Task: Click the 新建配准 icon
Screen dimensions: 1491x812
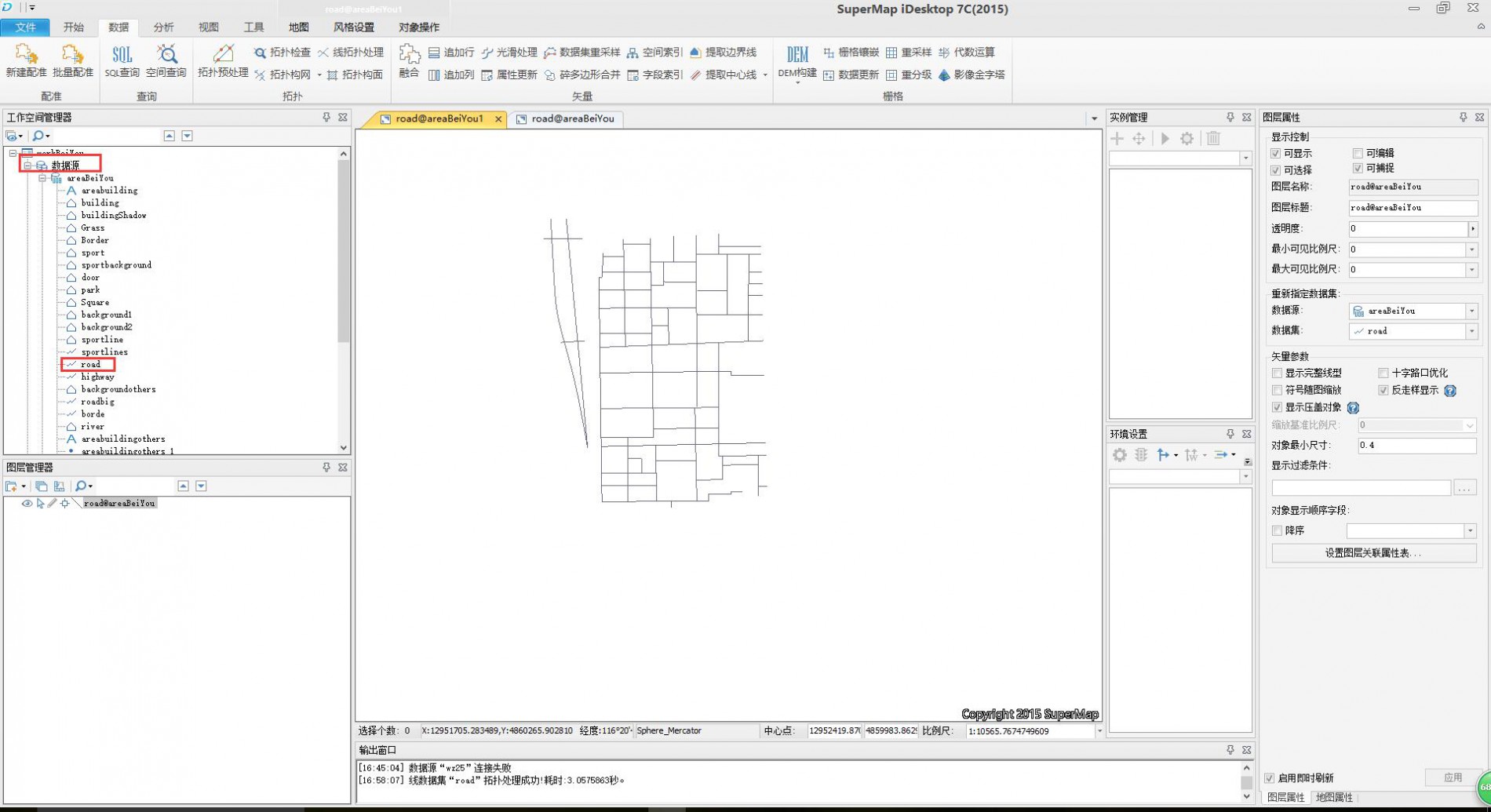Action: click(26, 60)
